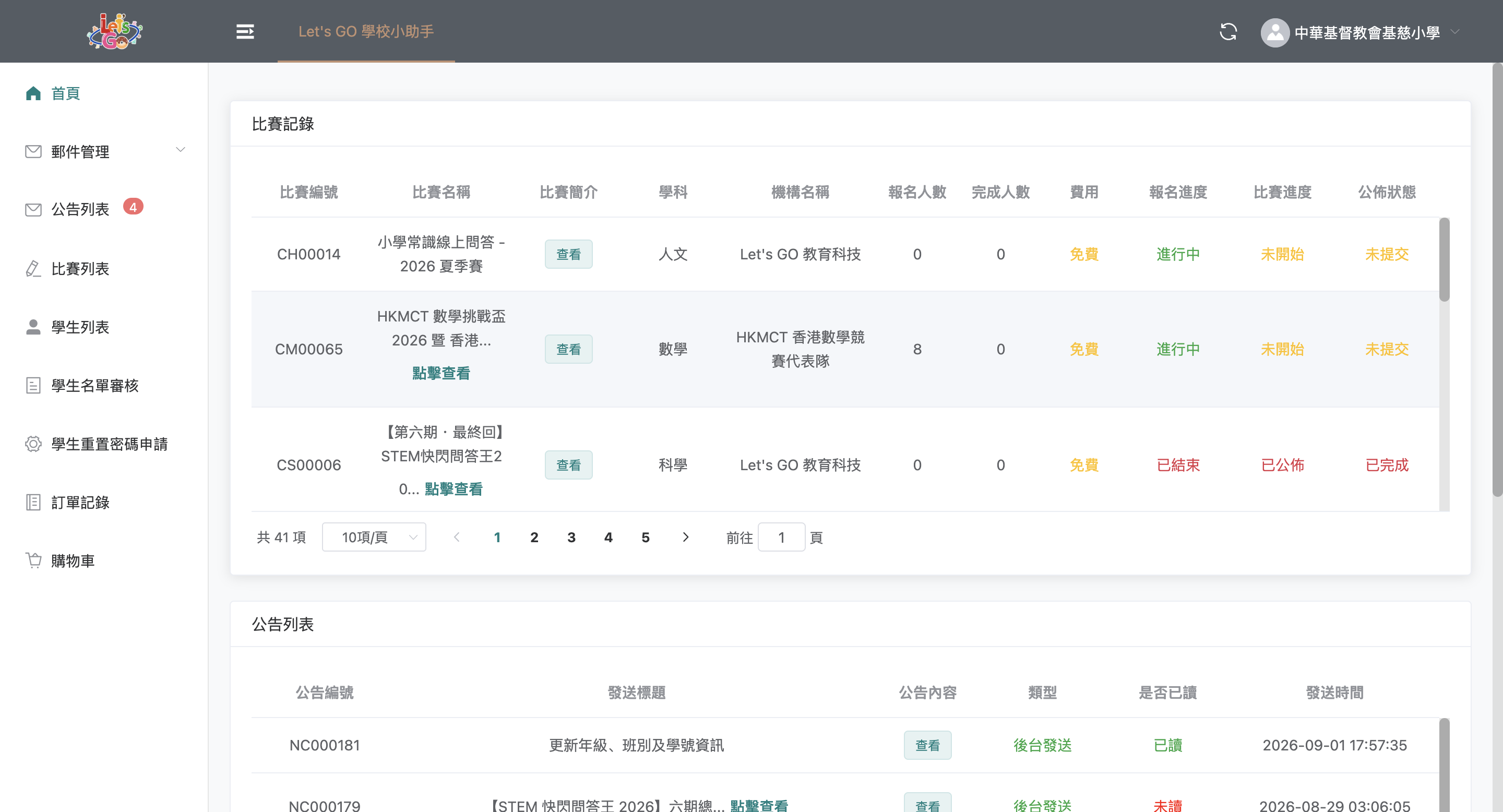Click 點擊查看 link under HKMCT 數學挑戰盃
The image size is (1503, 812).
[441, 373]
